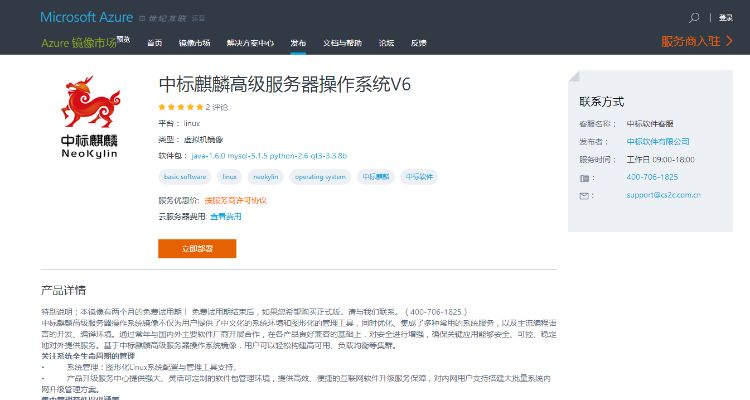Open the 首页 menu item
750x400 pixels.
(154, 43)
